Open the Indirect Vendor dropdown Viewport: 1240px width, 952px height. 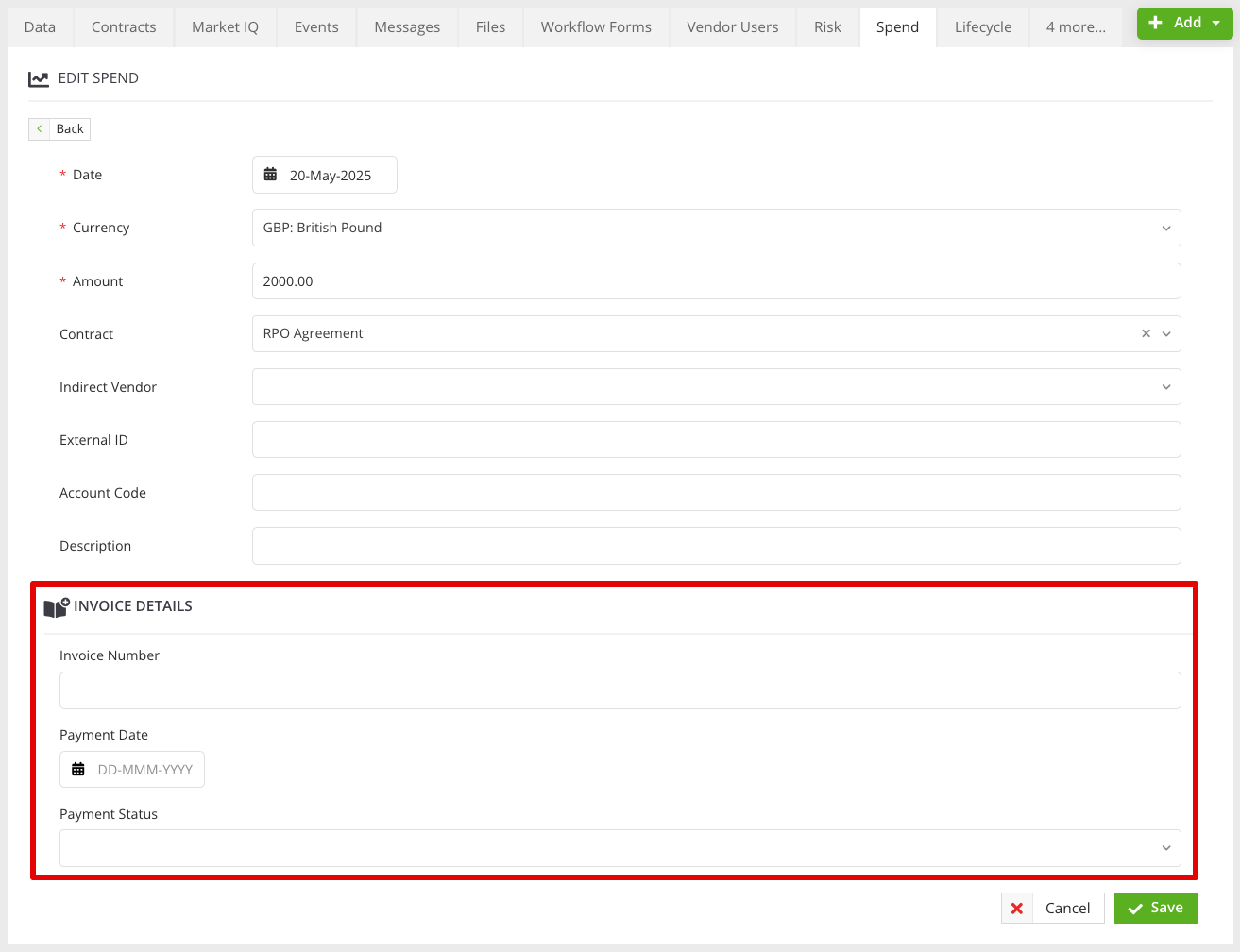[716, 387]
